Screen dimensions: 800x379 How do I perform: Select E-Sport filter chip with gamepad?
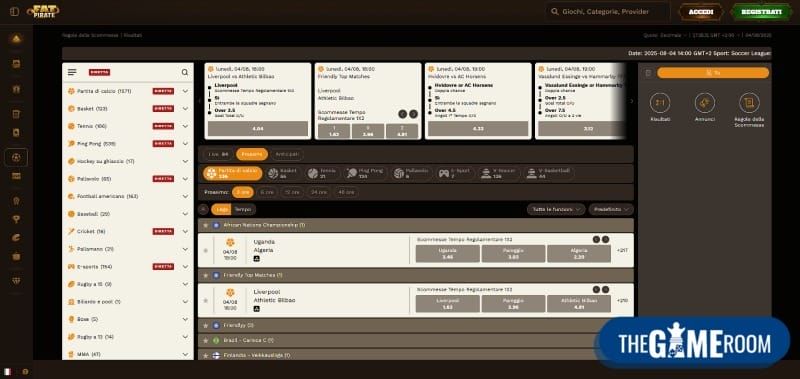click(455, 173)
